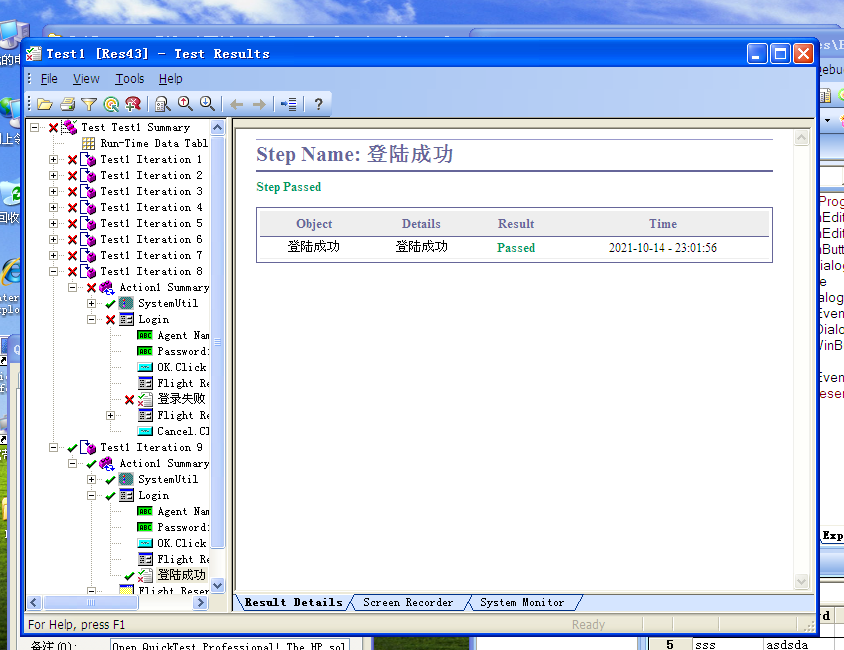Click the Print toolbar icon

(x=67, y=104)
